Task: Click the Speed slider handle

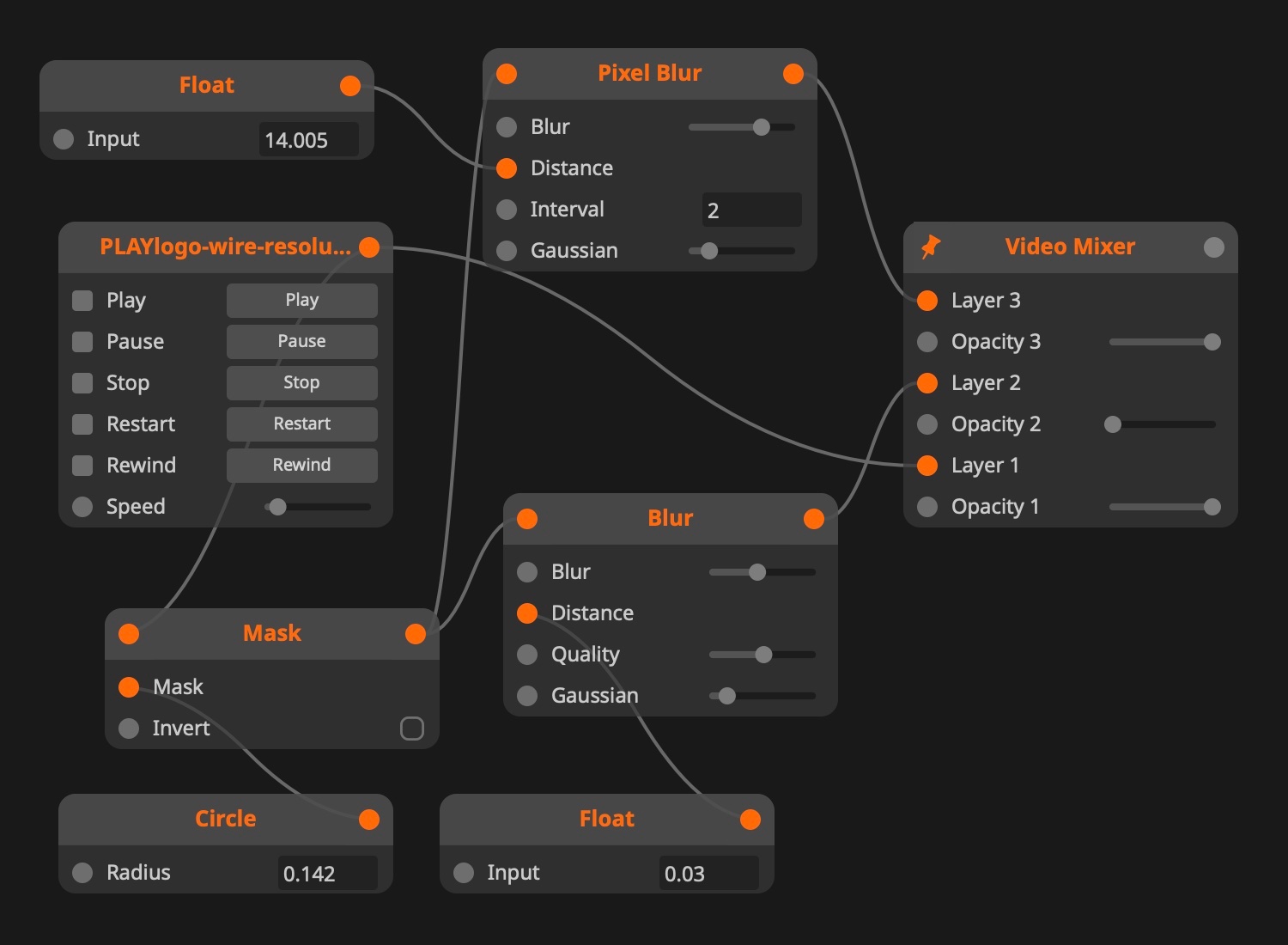Action: (x=277, y=507)
